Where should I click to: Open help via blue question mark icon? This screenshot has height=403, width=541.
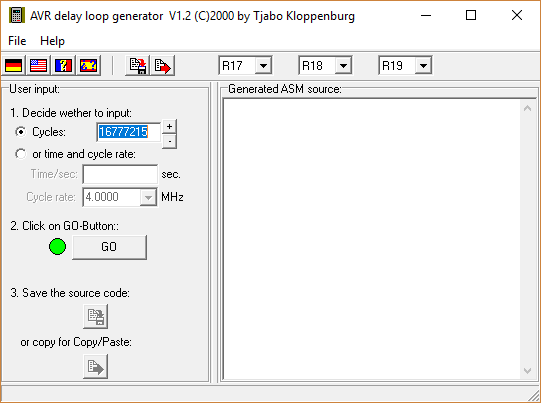click(63, 65)
